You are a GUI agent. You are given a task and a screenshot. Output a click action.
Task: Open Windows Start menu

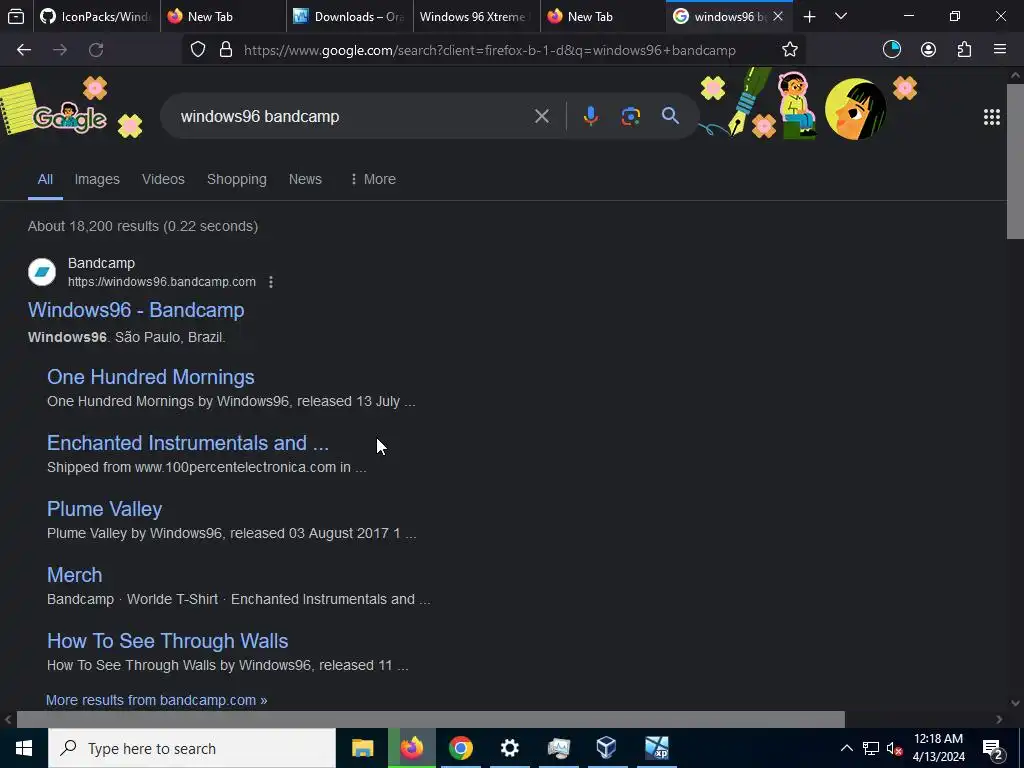tap(24, 748)
